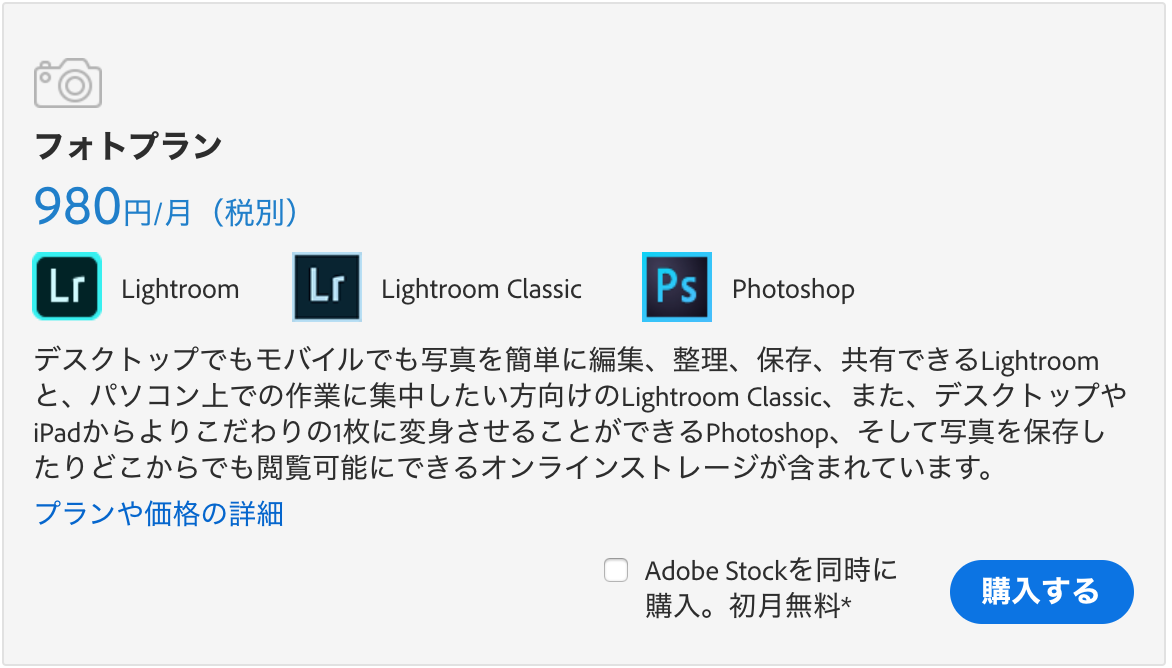Click the 円/月 price unit text
This screenshot has height=668, width=1172.
click(x=157, y=212)
